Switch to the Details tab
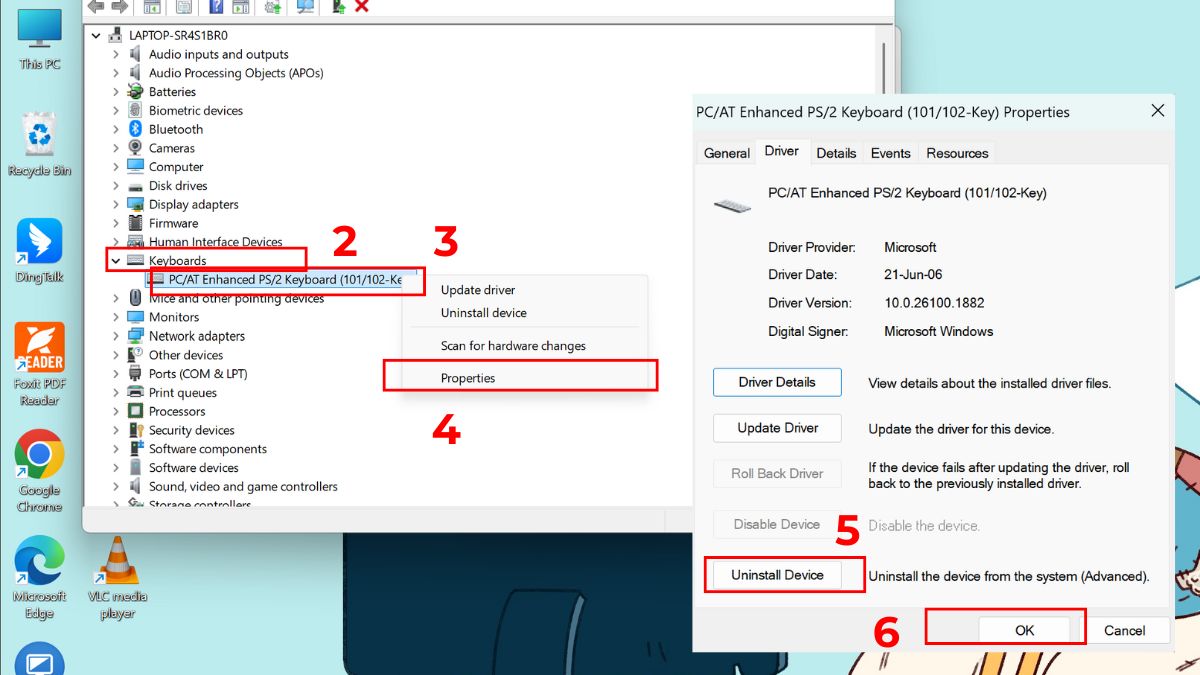1200x675 pixels. pos(836,153)
